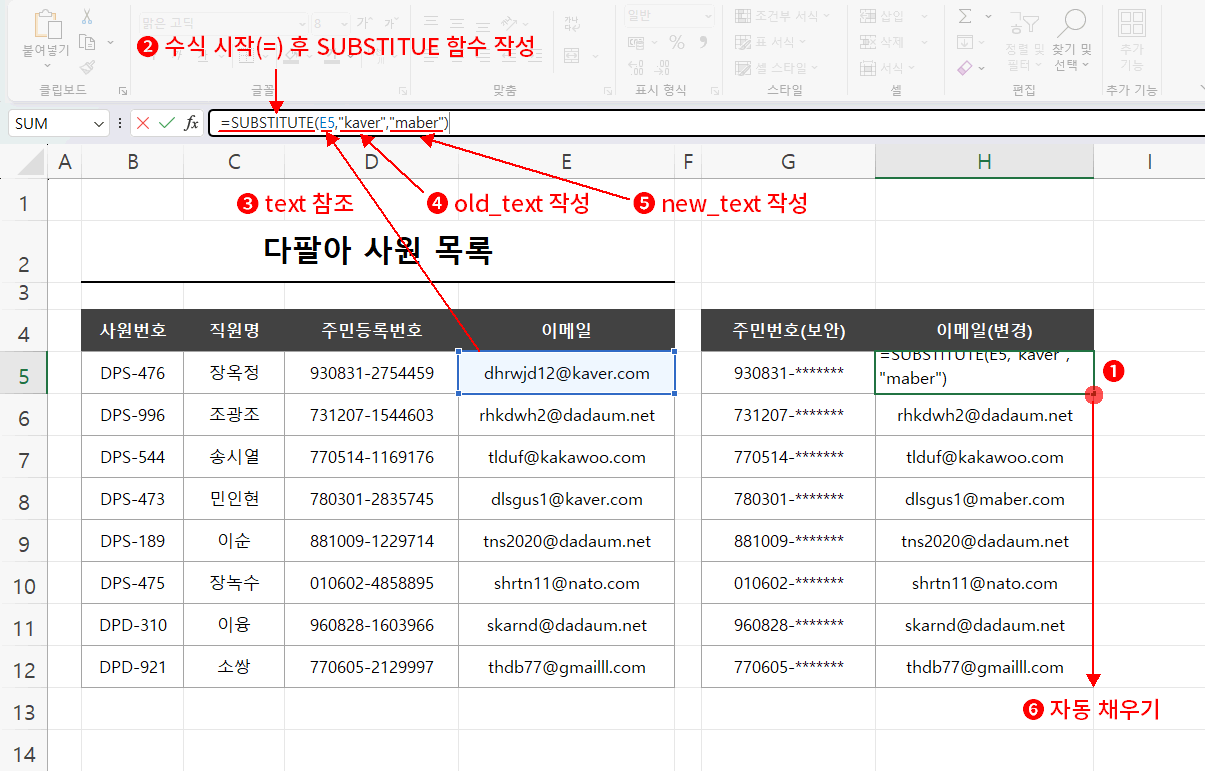Click the 주민번호(보안) header cell
The width and height of the screenshot is (1205, 771).
(x=788, y=331)
